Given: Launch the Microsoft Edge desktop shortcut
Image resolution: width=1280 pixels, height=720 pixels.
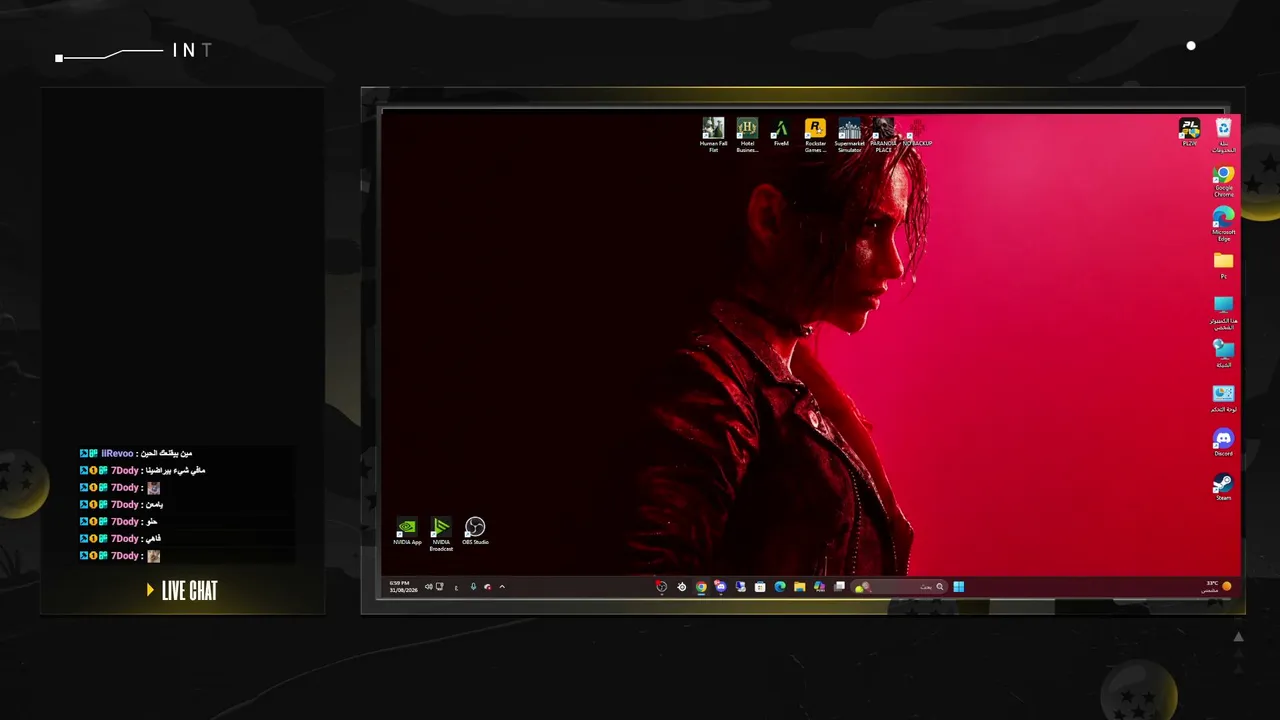Looking at the screenshot, I should point(1224,225).
